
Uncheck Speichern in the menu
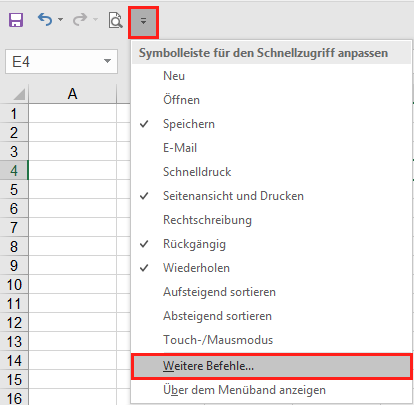pyautogui.click(x=271, y=124)
